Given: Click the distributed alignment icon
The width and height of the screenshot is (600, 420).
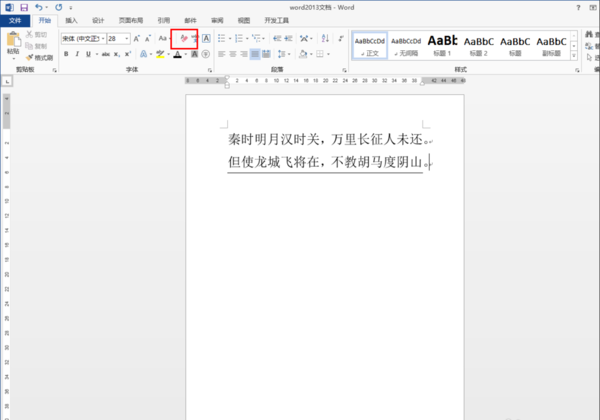Looking at the screenshot, I should tap(266, 54).
